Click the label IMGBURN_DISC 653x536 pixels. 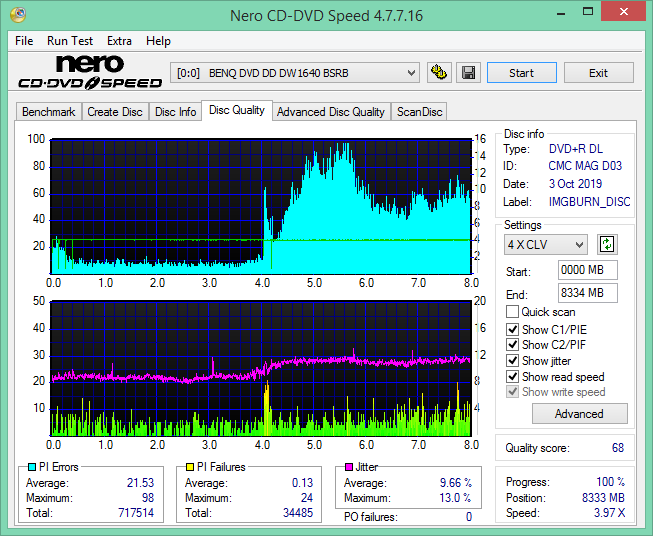pyautogui.click(x=589, y=202)
